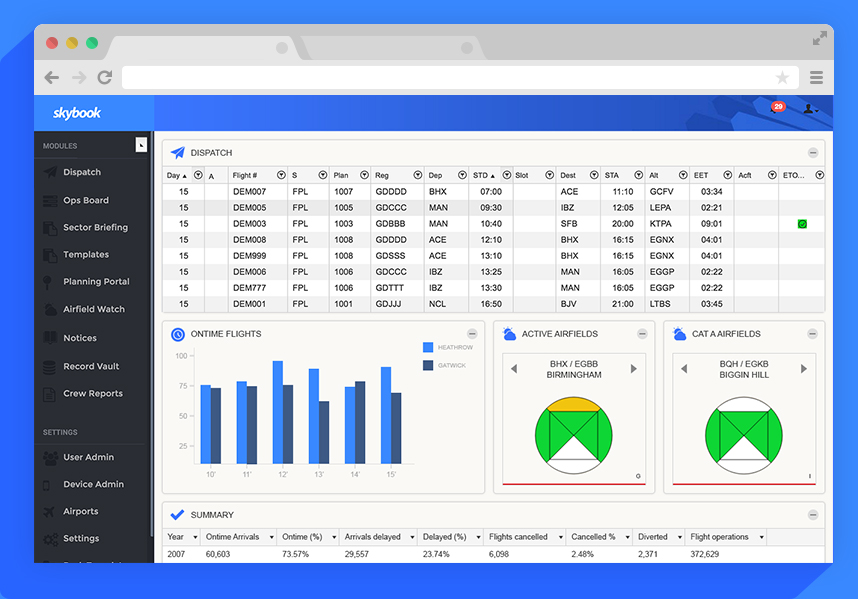This screenshot has width=858, height=599.
Task: Click the Ontime Flights clock icon
Action: [x=178, y=334]
